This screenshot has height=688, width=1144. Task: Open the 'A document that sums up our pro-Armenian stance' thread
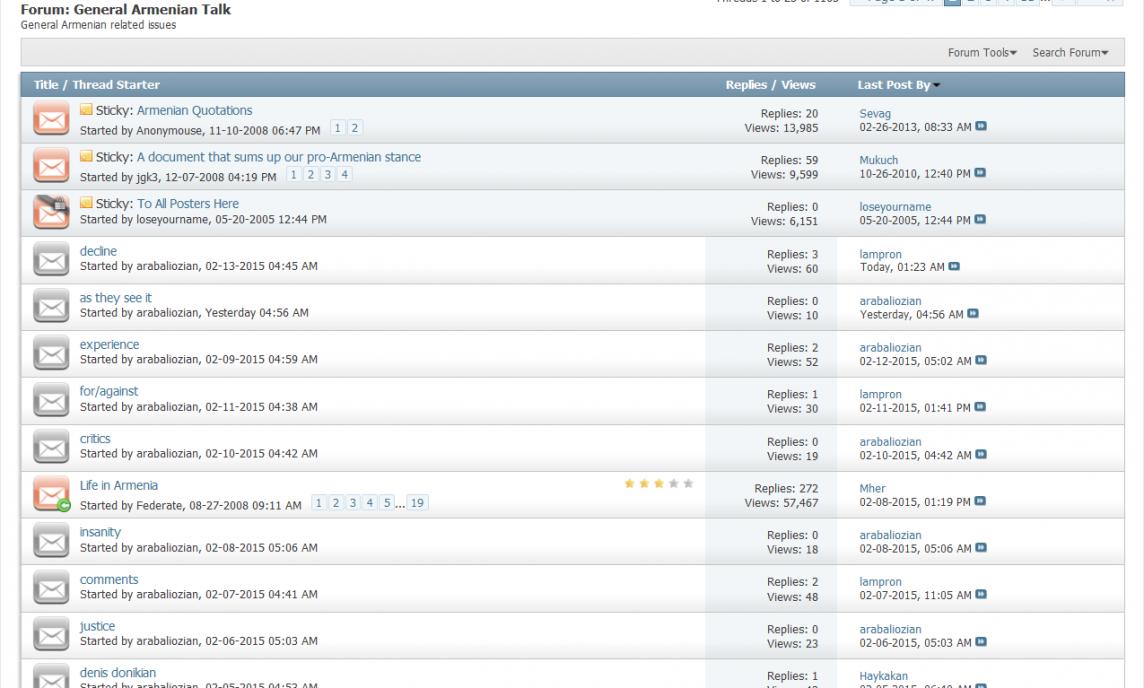click(x=278, y=157)
